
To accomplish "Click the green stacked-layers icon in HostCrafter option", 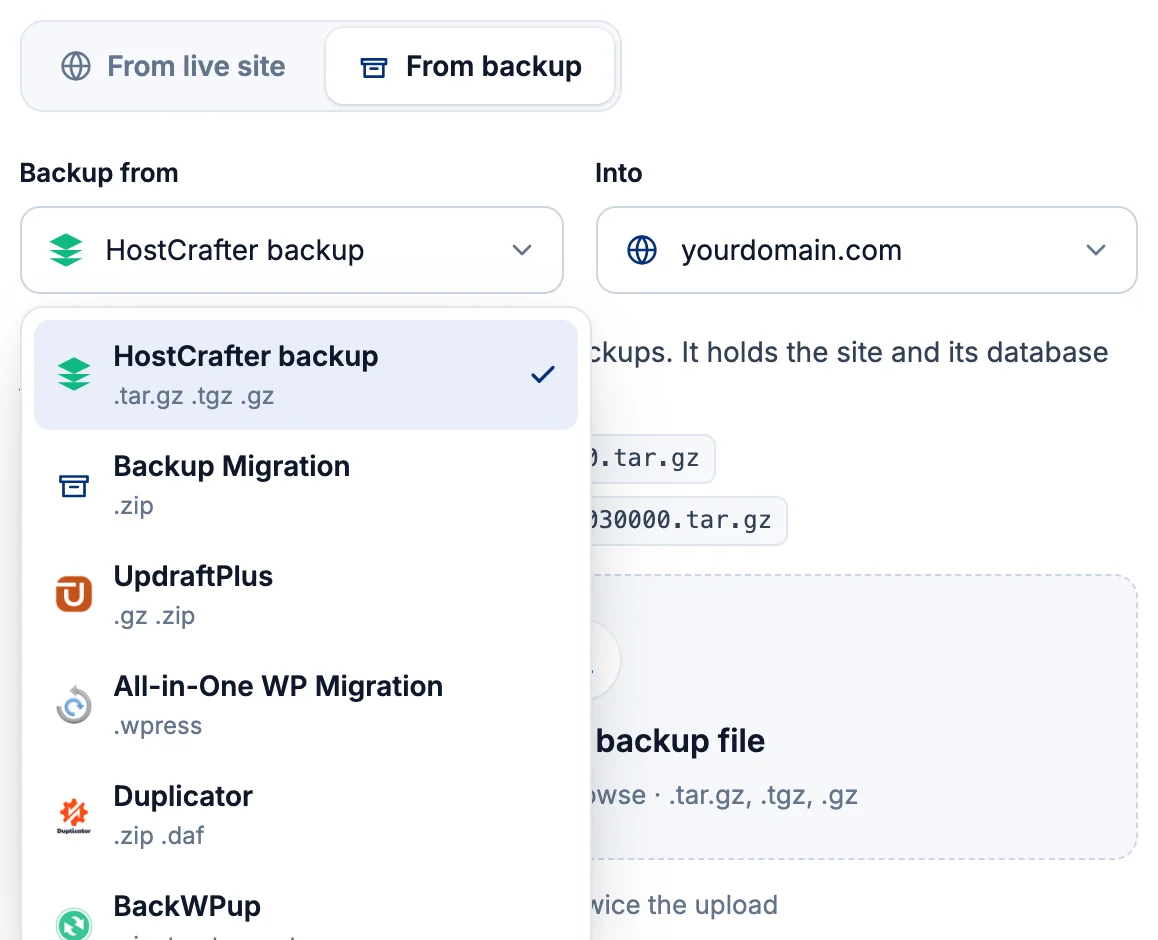I will click(x=74, y=374).
